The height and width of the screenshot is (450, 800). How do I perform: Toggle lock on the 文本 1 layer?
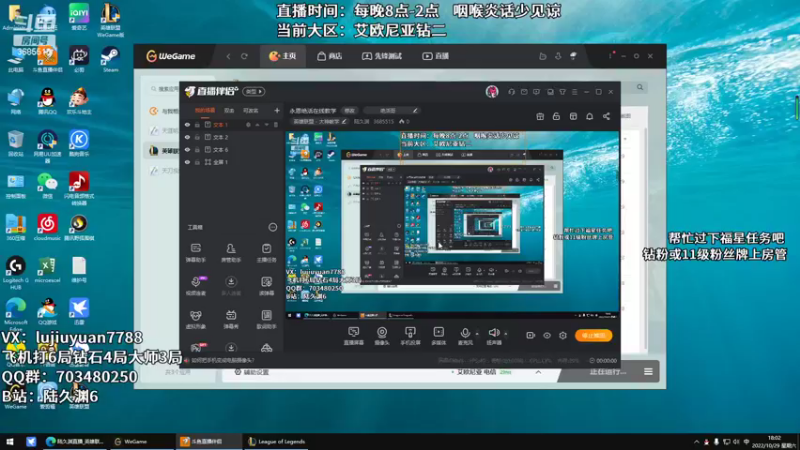coord(197,125)
